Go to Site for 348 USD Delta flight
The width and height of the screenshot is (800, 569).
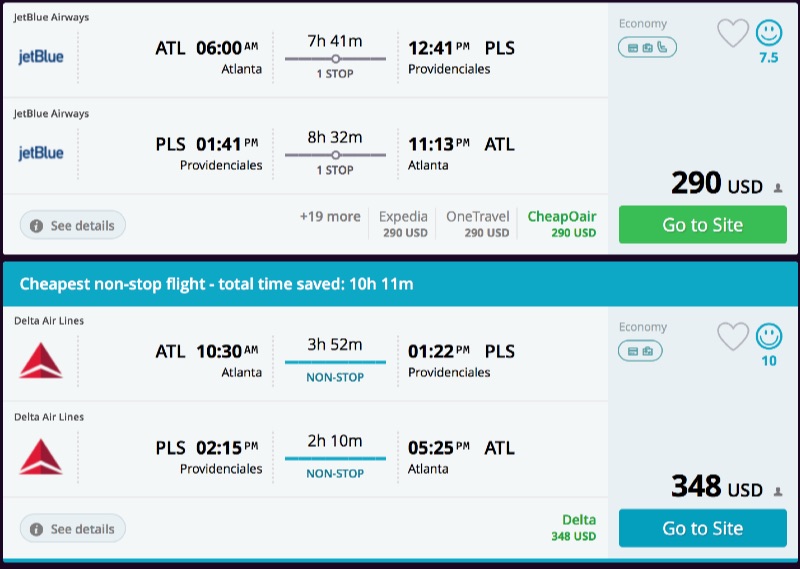pyautogui.click(x=702, y=528)
